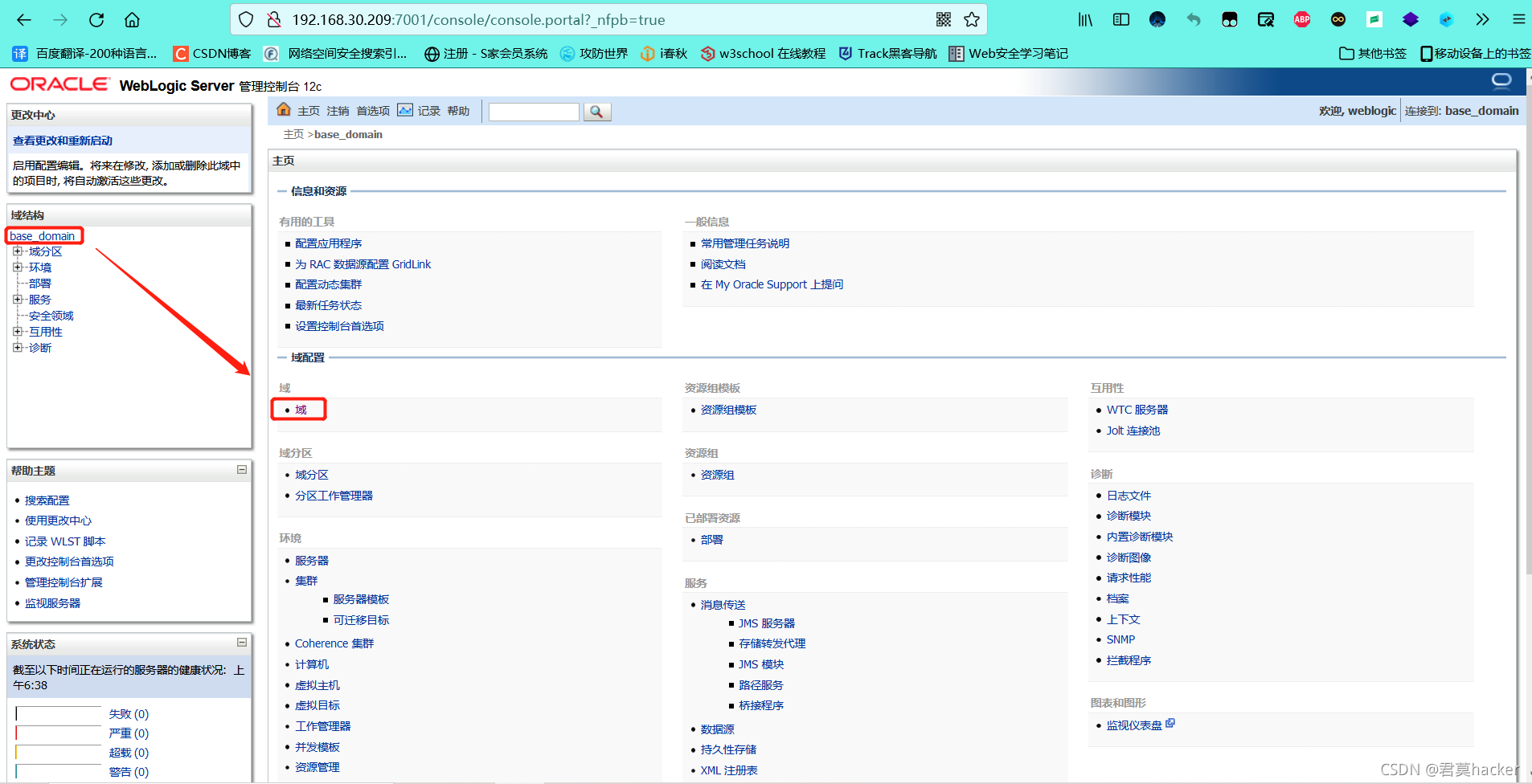The image size is (1532, 784).
Task: Open 配置应用程序 link
Action: [x=328, y=243]
